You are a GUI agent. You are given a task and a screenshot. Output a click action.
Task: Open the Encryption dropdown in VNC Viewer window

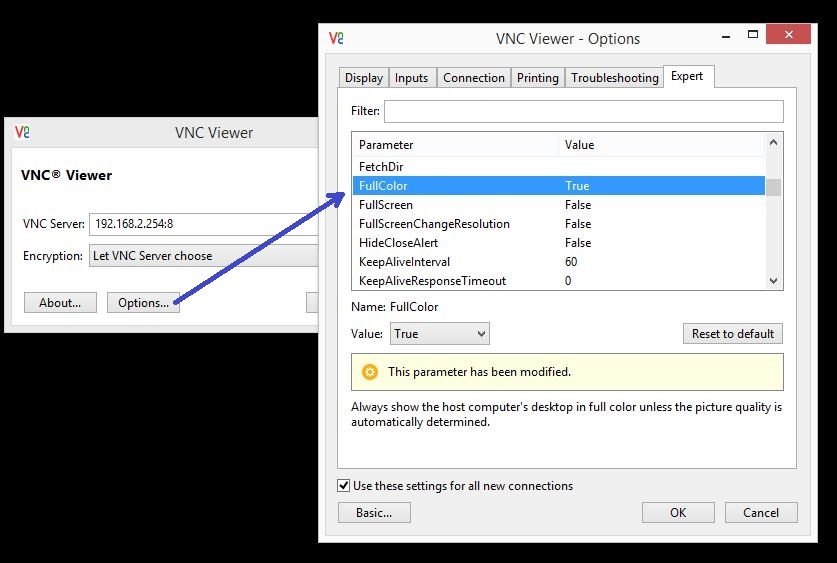(204, 256)
